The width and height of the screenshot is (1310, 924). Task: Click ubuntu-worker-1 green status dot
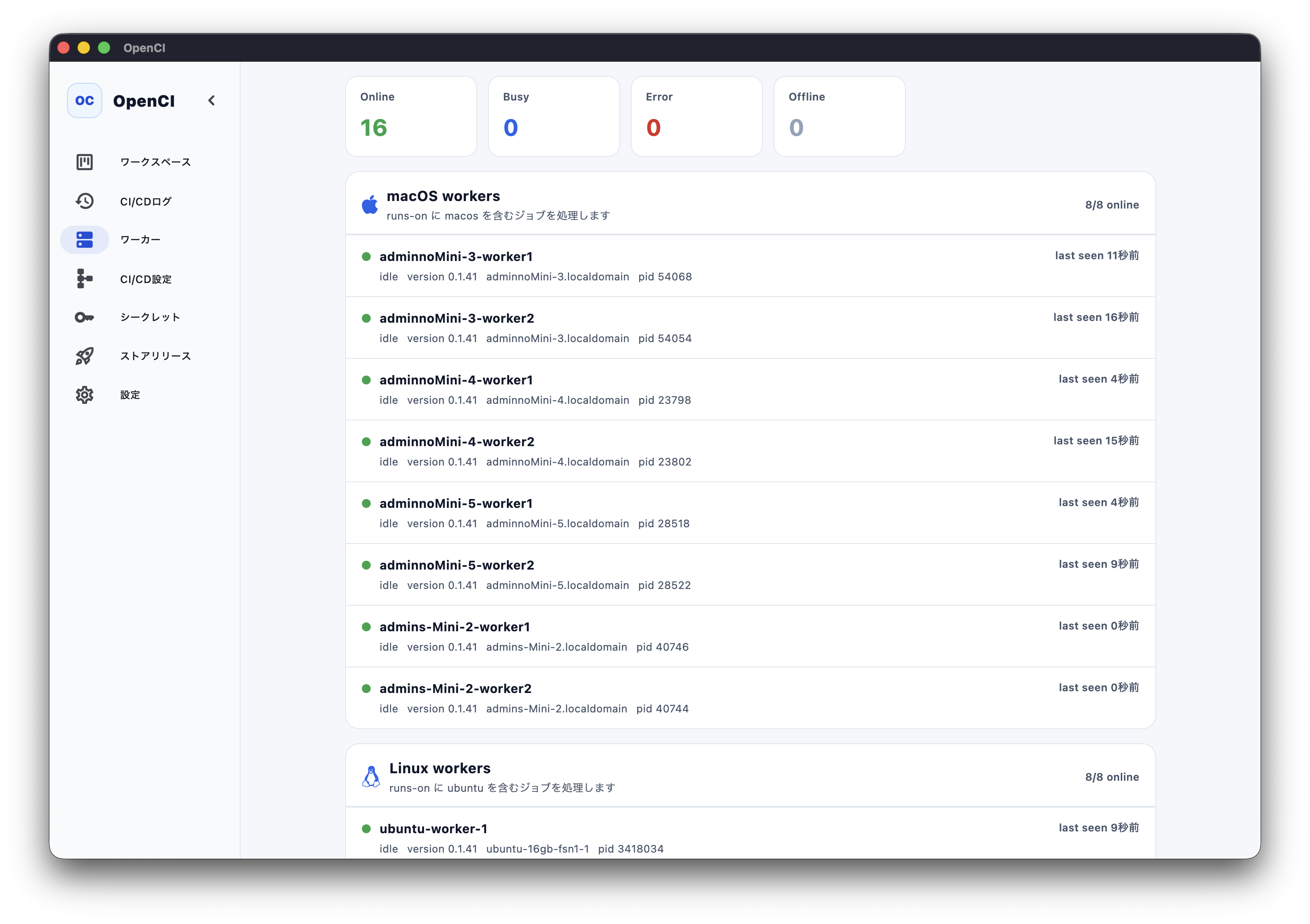pos(366,829)
